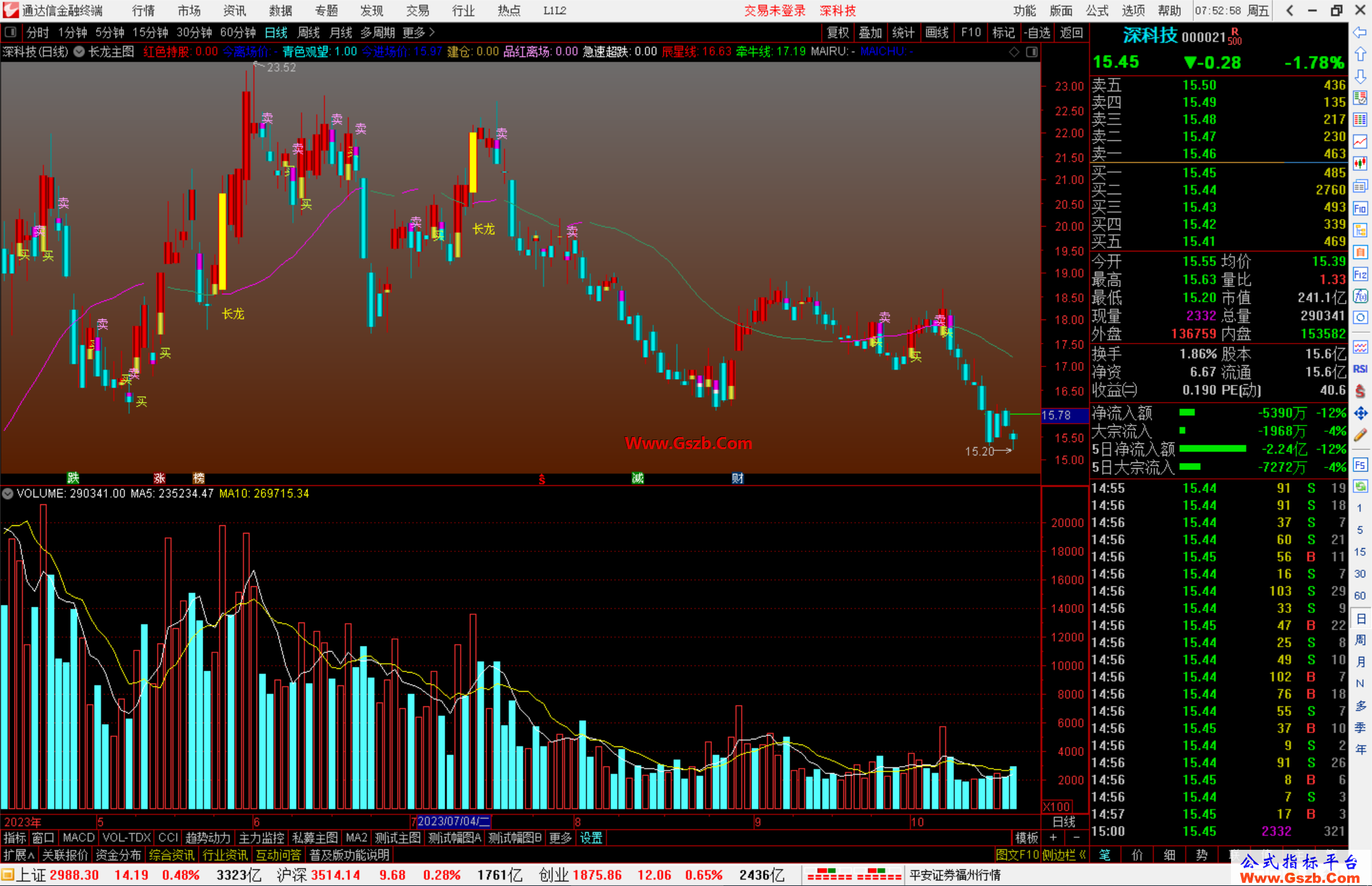Open the VOLUME indicator dropdown circle
The width and height of the screenshot is (1372, 886).
click(8, 493)
